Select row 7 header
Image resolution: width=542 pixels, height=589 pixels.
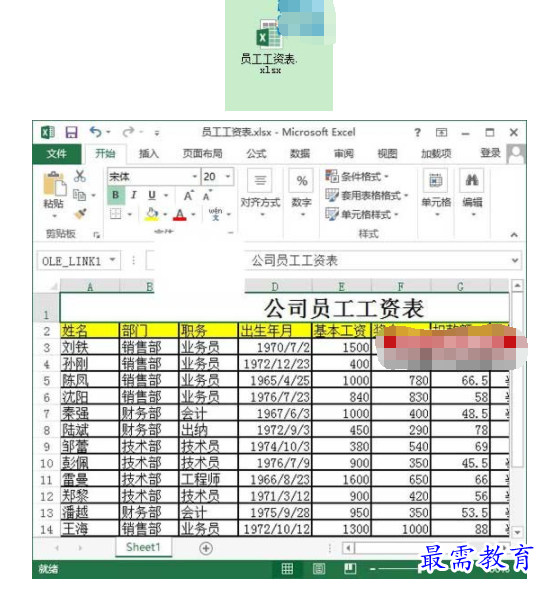(x=47, y=413)
